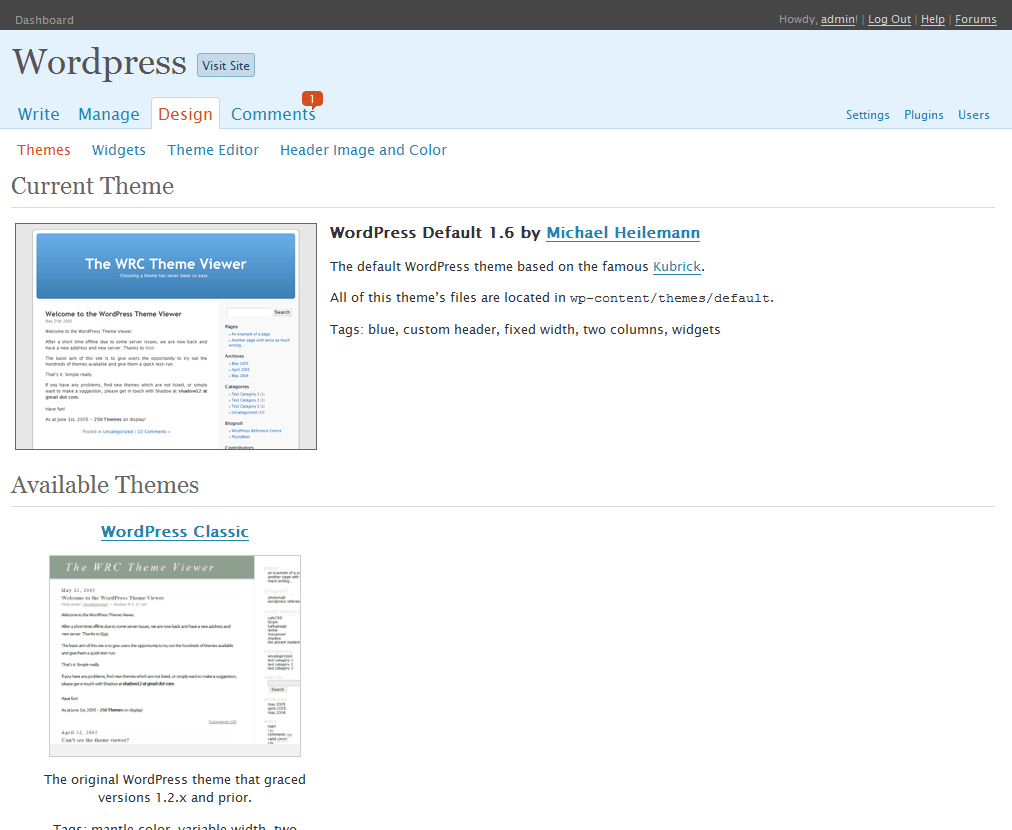Open the WordPress Classic theme title link
This screenshot has height=830, width=1012.
[x=175, y=531]
